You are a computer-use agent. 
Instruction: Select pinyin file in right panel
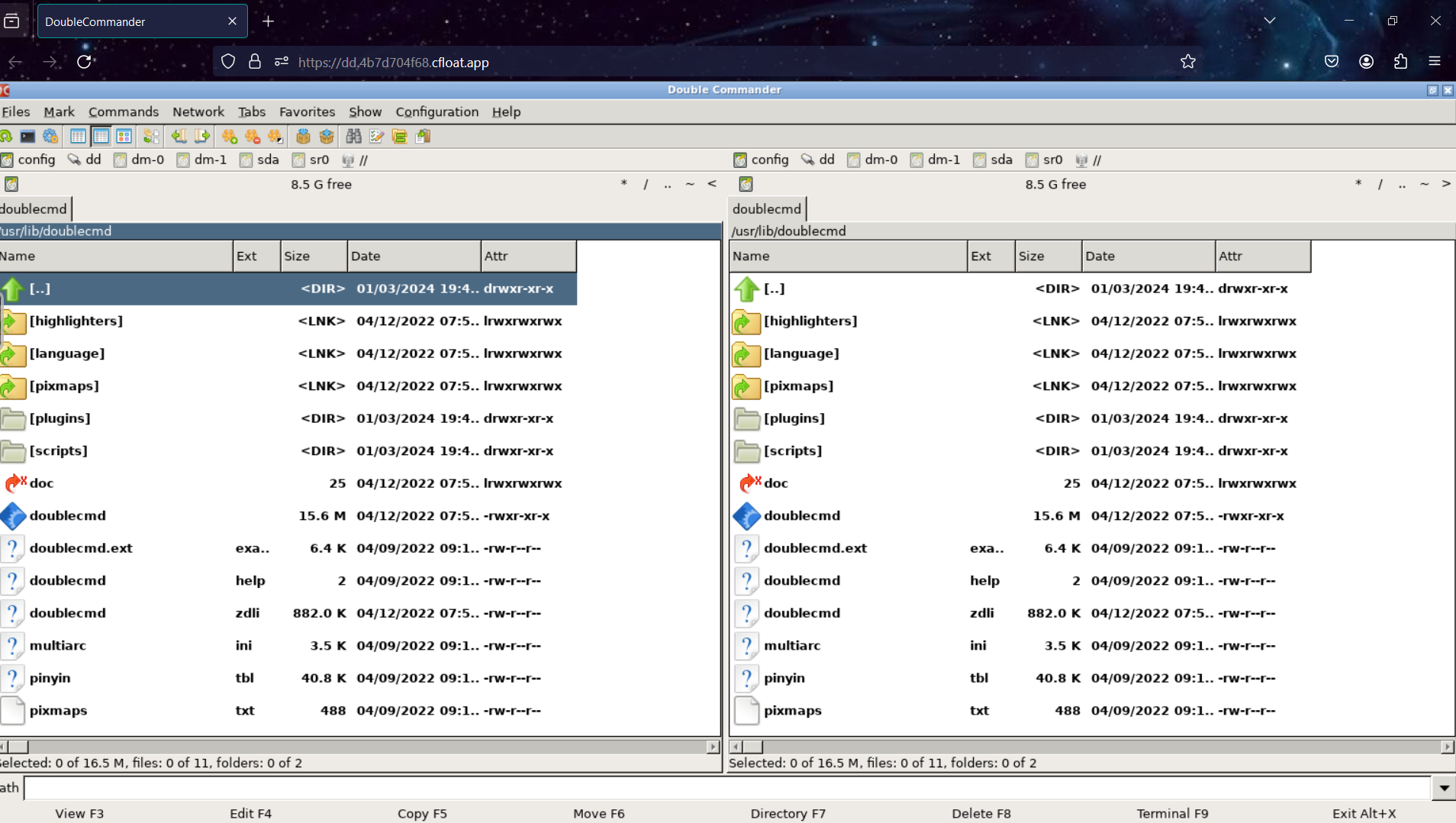pyautogui.click(x=1020, y=678)
